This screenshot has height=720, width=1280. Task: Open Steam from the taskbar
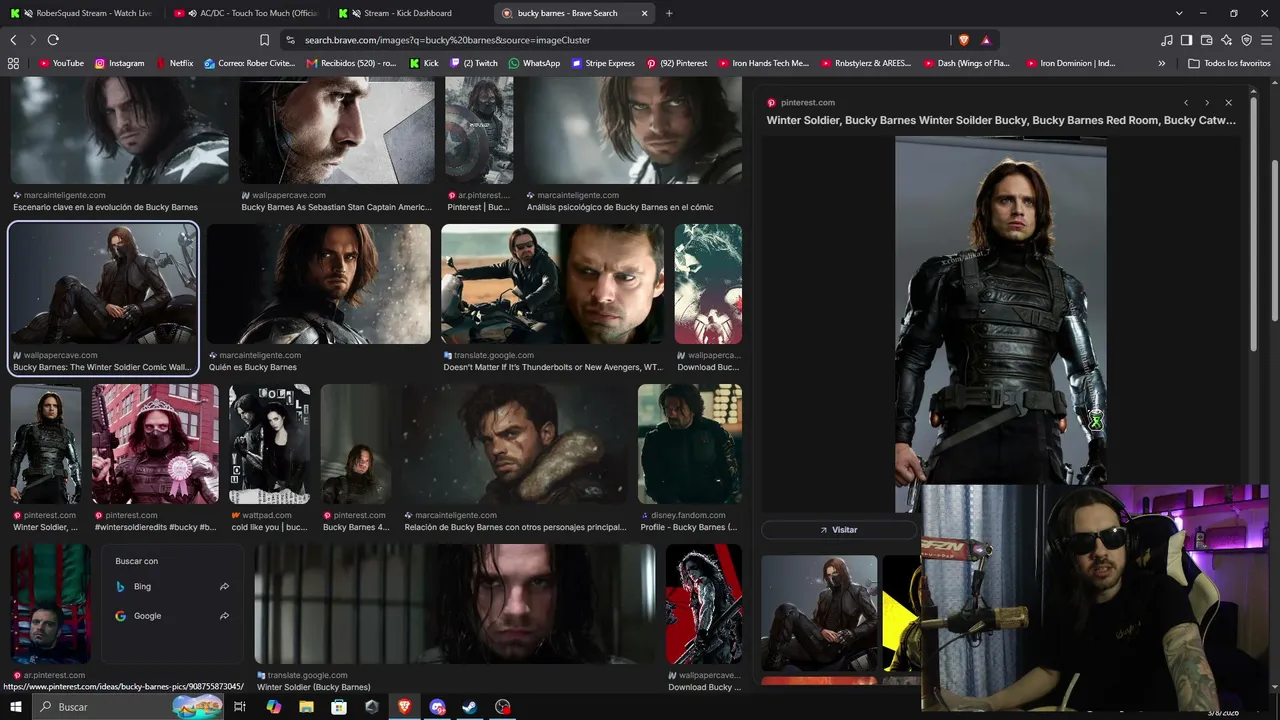470,707
